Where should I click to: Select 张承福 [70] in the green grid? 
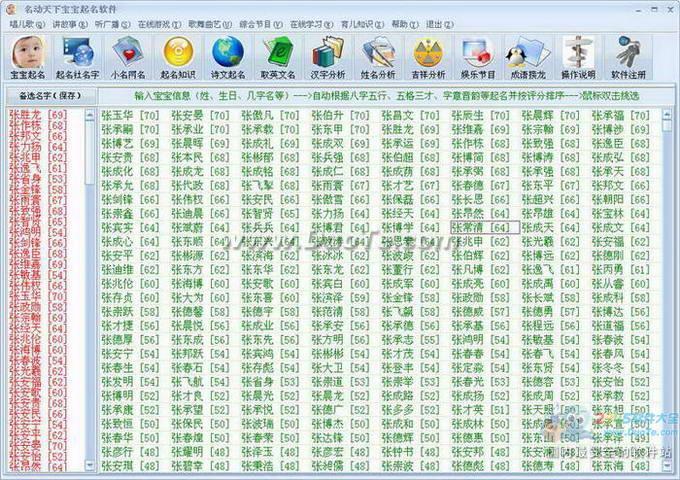coord(621,115)
